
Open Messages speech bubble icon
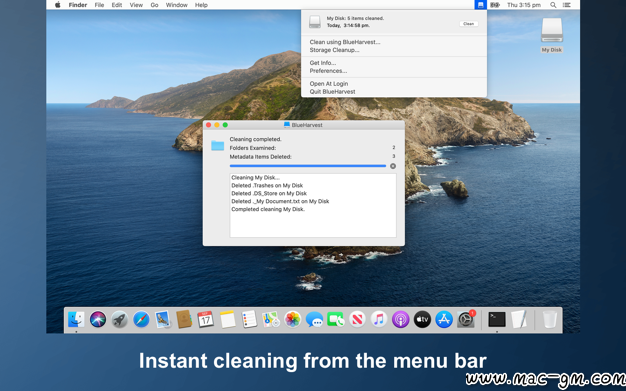point(314,320)
